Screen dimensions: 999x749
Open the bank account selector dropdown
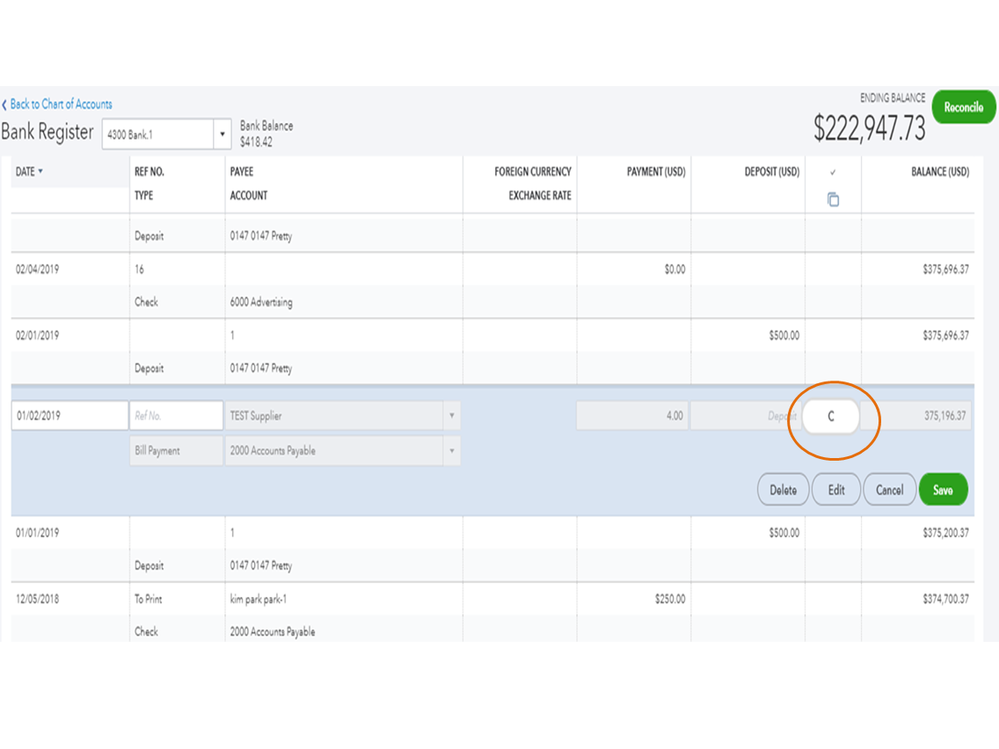click(x=222, y=134)
